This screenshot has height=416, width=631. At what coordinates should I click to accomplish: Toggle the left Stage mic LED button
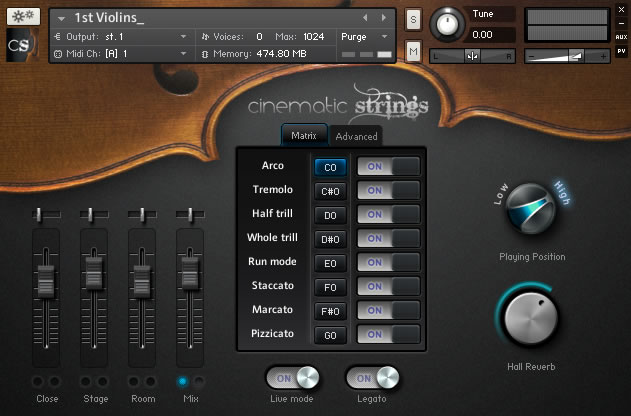point(86,381)
